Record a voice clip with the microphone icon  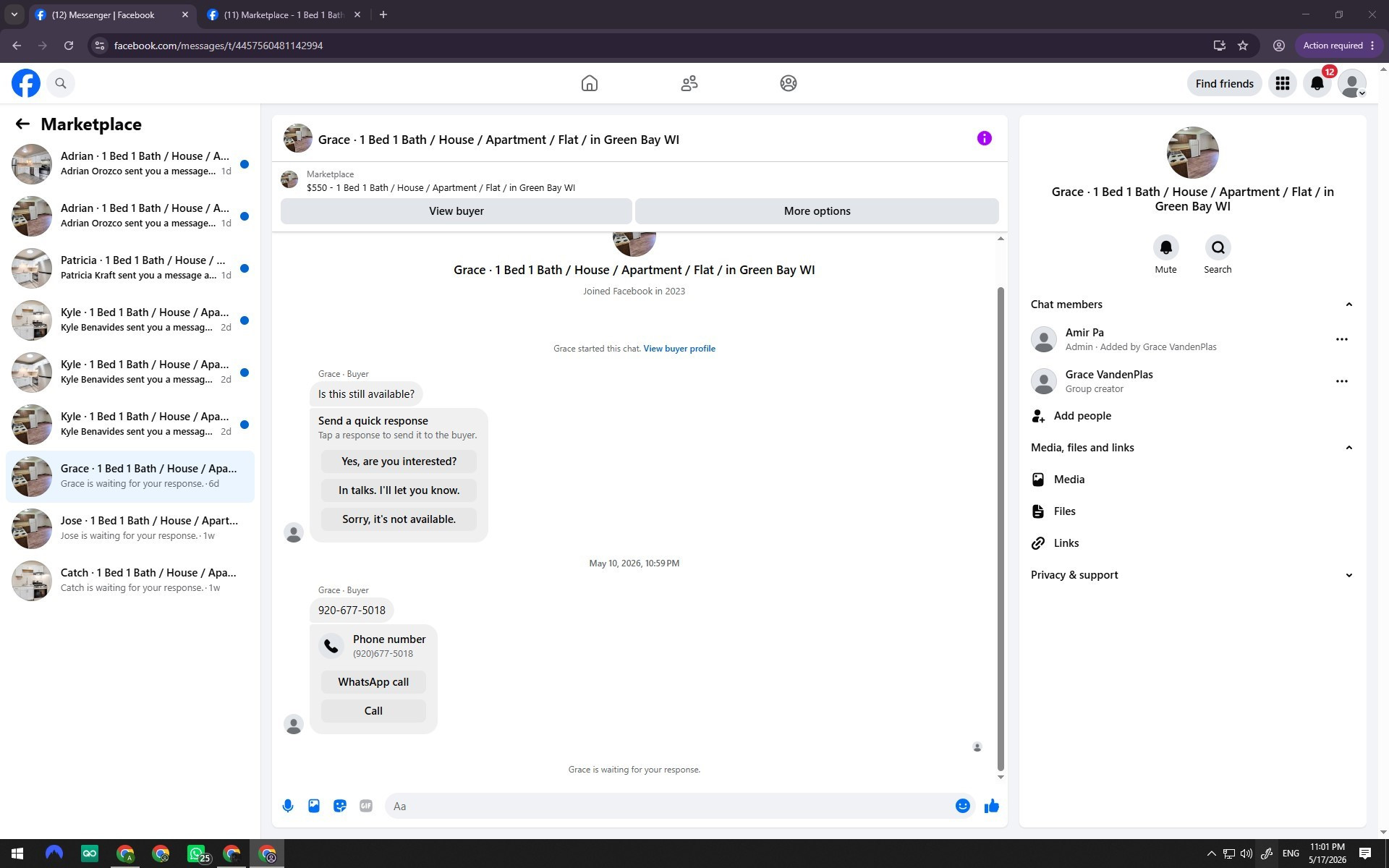coord(288,806)
